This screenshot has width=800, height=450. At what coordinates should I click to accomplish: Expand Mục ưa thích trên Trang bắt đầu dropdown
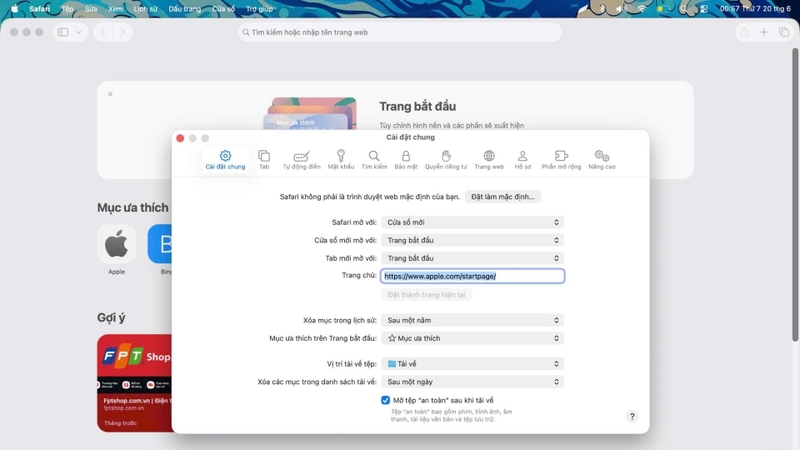point(472,338)
